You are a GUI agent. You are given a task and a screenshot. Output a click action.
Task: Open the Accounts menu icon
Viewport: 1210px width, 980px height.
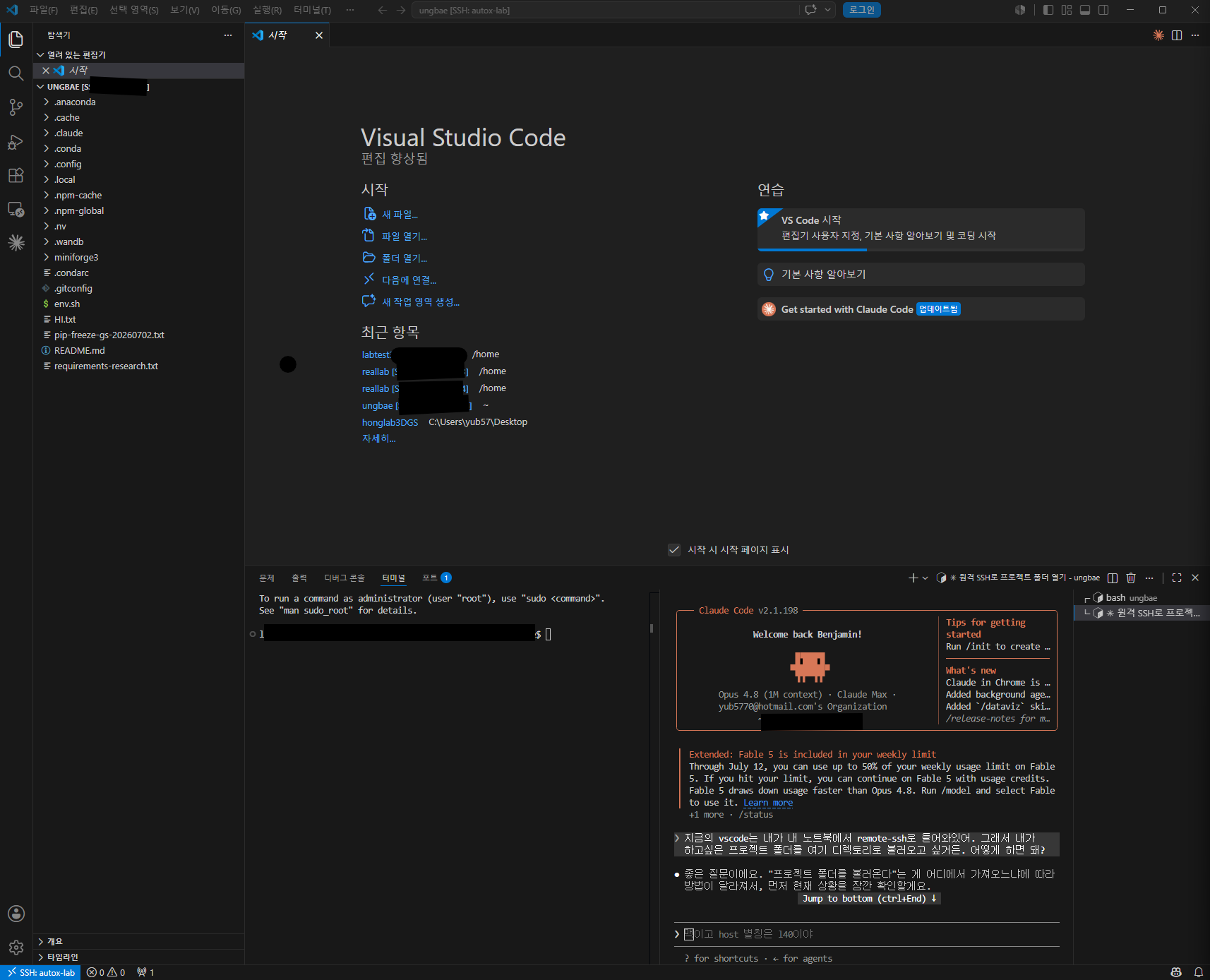(x=16, y=914)
